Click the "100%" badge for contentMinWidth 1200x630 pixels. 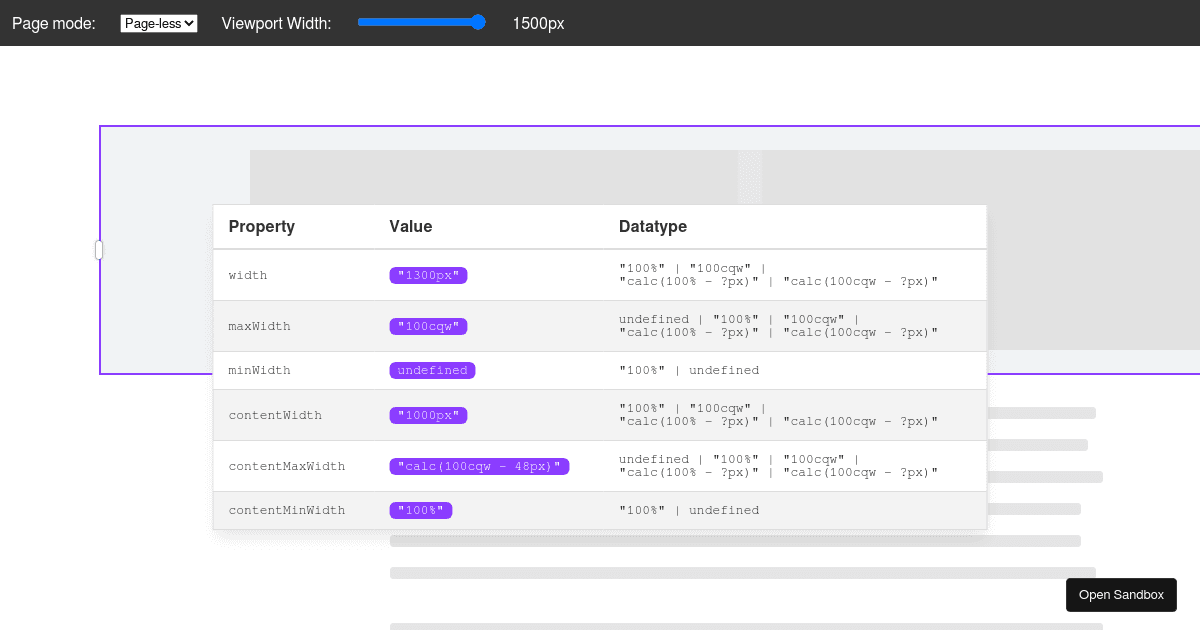point(420,510)
